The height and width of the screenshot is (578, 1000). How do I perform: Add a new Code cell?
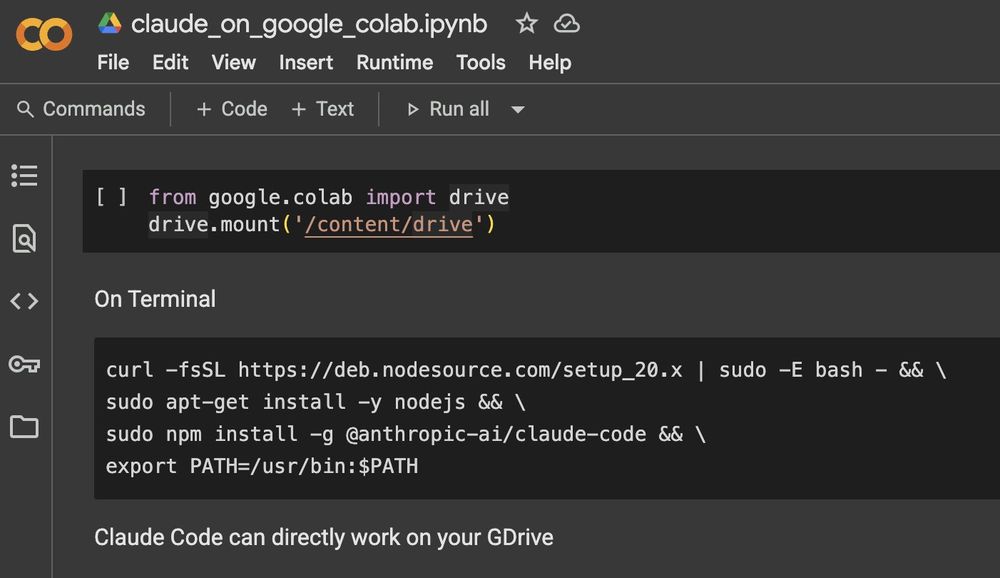232,109
